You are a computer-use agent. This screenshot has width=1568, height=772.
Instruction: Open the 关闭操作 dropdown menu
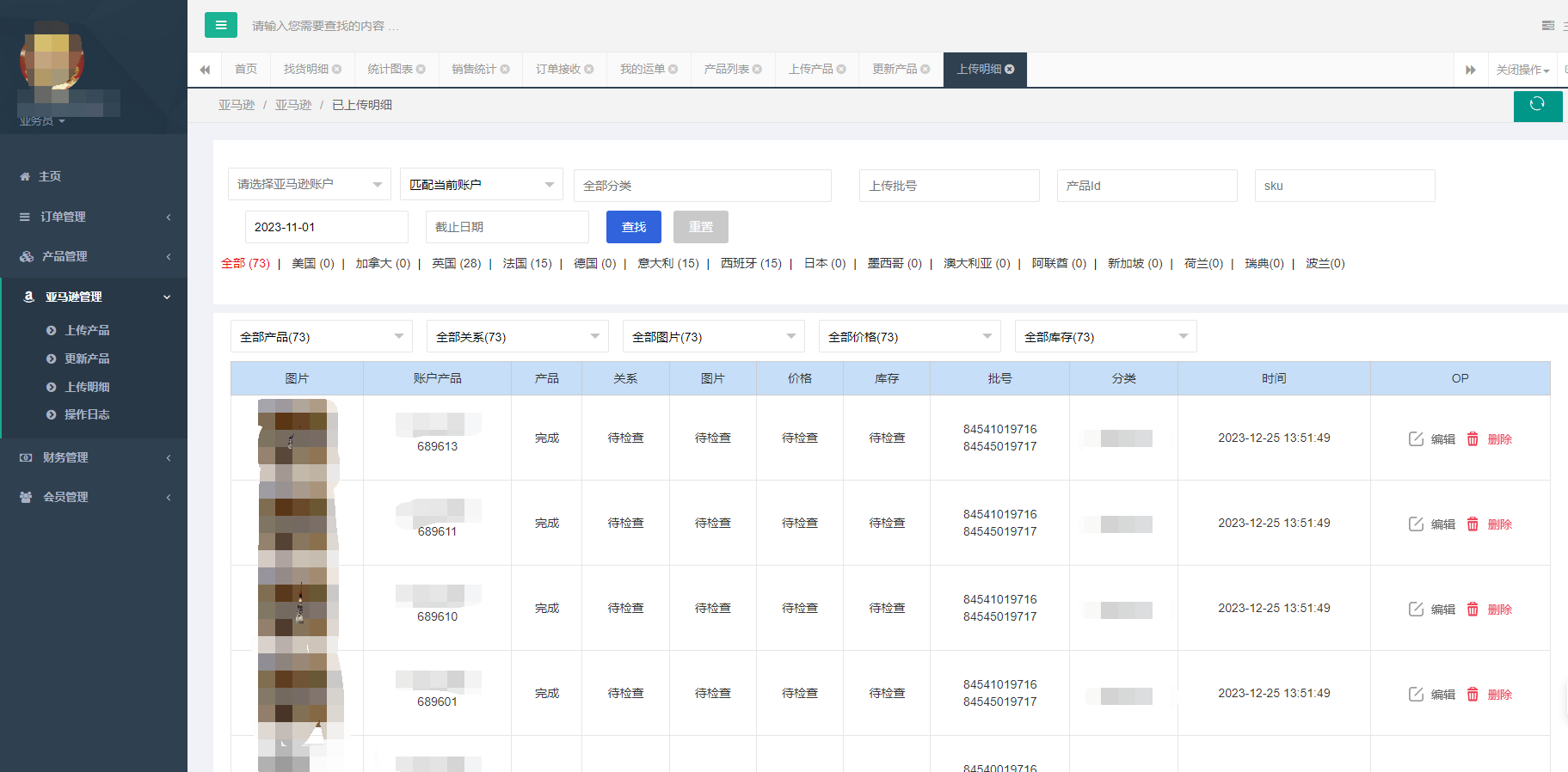point(1522,70)
